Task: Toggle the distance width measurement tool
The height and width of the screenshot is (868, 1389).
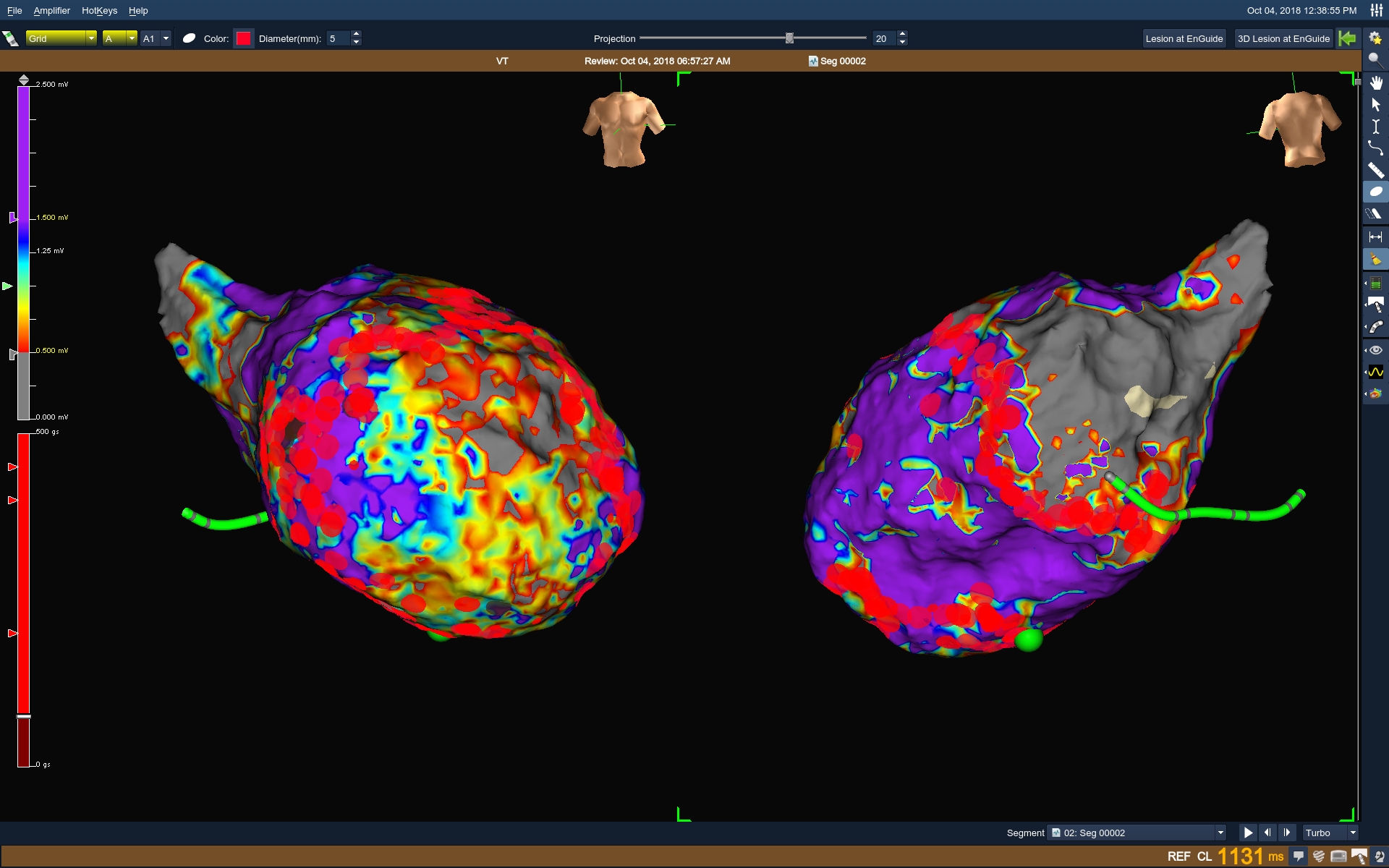Action: click(x=1376, y=237)
